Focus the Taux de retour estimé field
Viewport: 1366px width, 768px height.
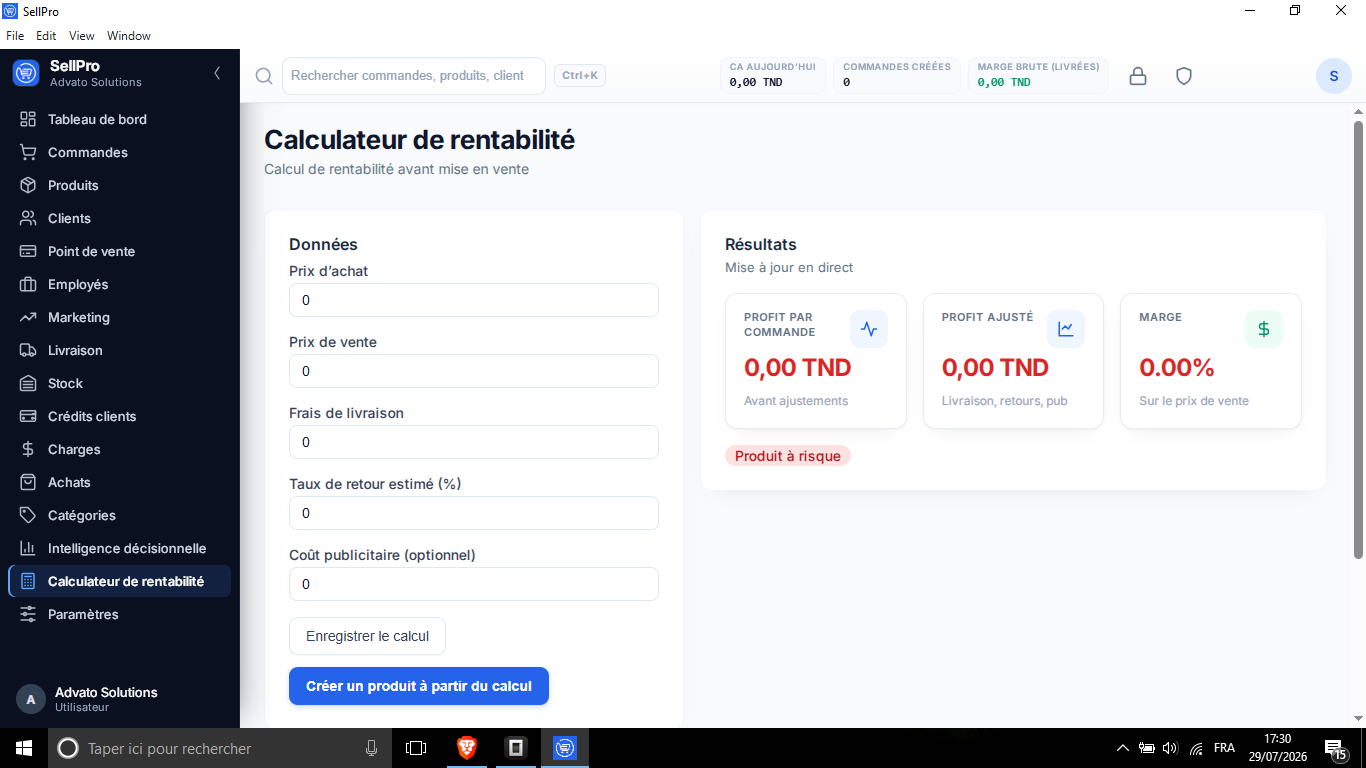click(474, 513)
